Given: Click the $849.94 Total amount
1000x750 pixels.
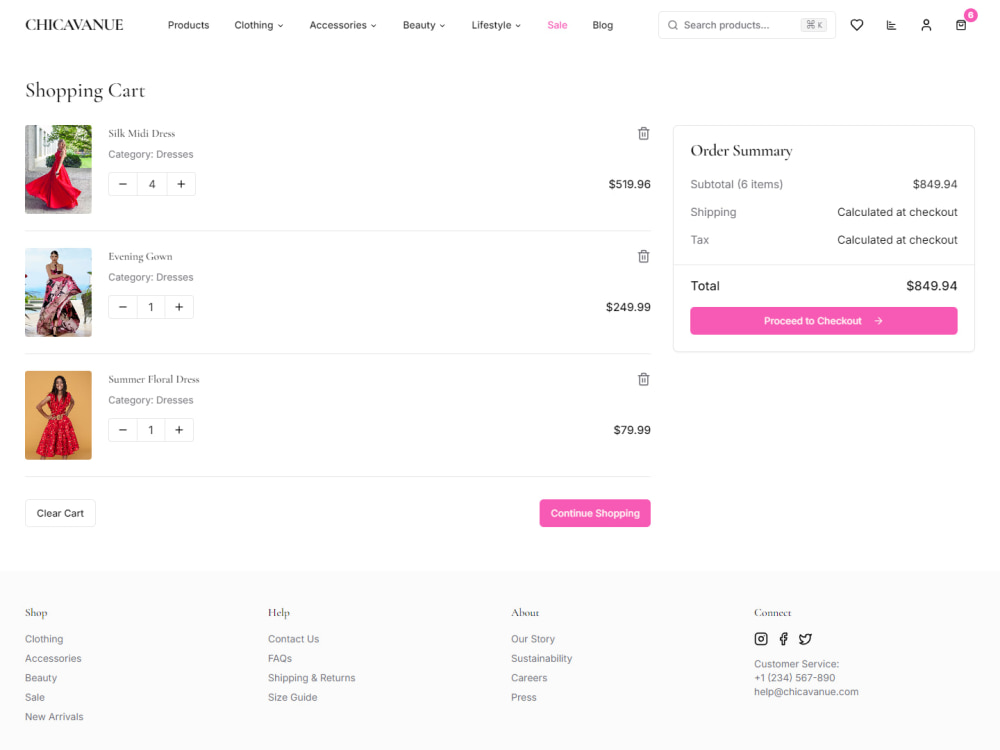Looking at the screenshot, I should coord(932,286).
